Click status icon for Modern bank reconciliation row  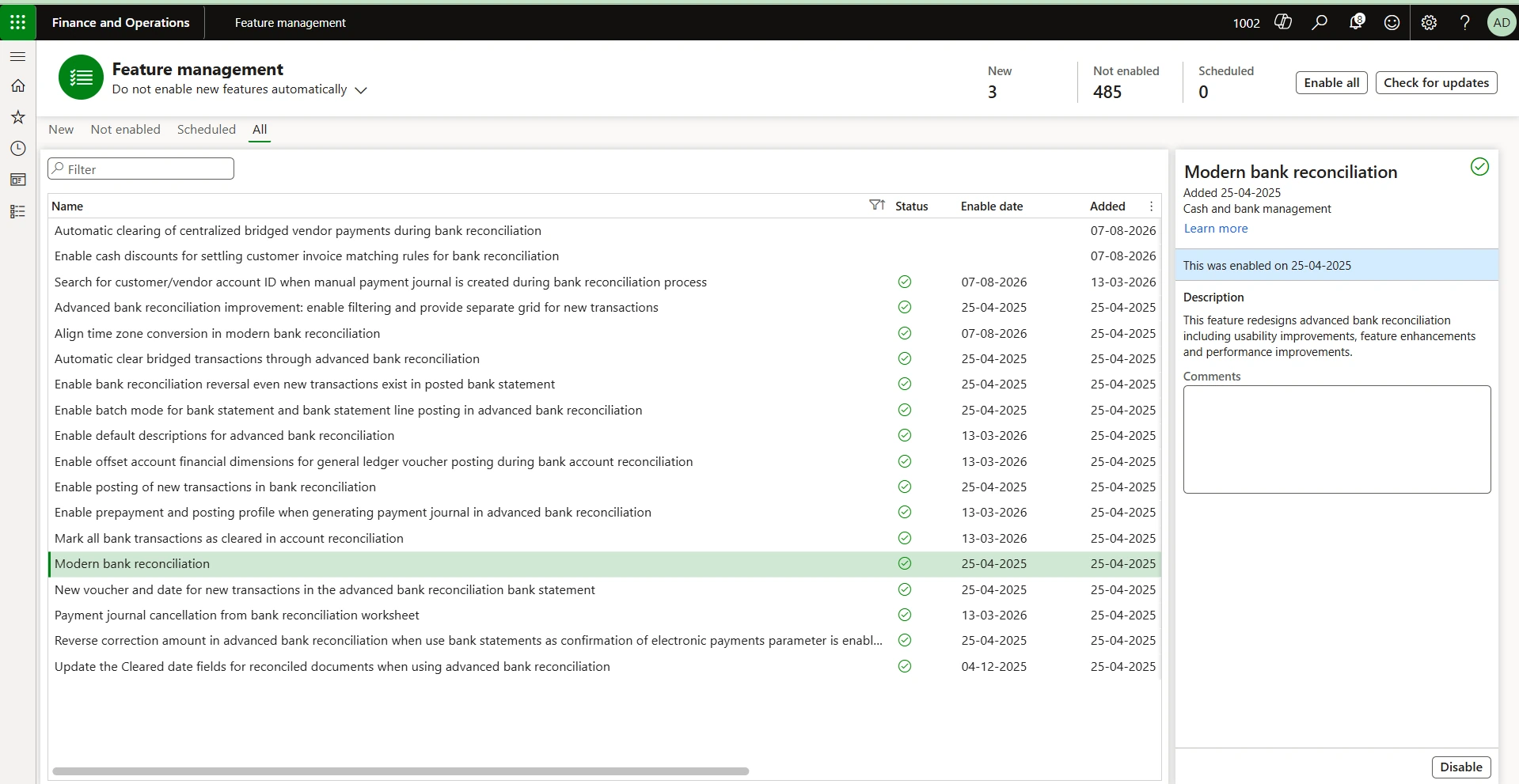coord(905,564)
